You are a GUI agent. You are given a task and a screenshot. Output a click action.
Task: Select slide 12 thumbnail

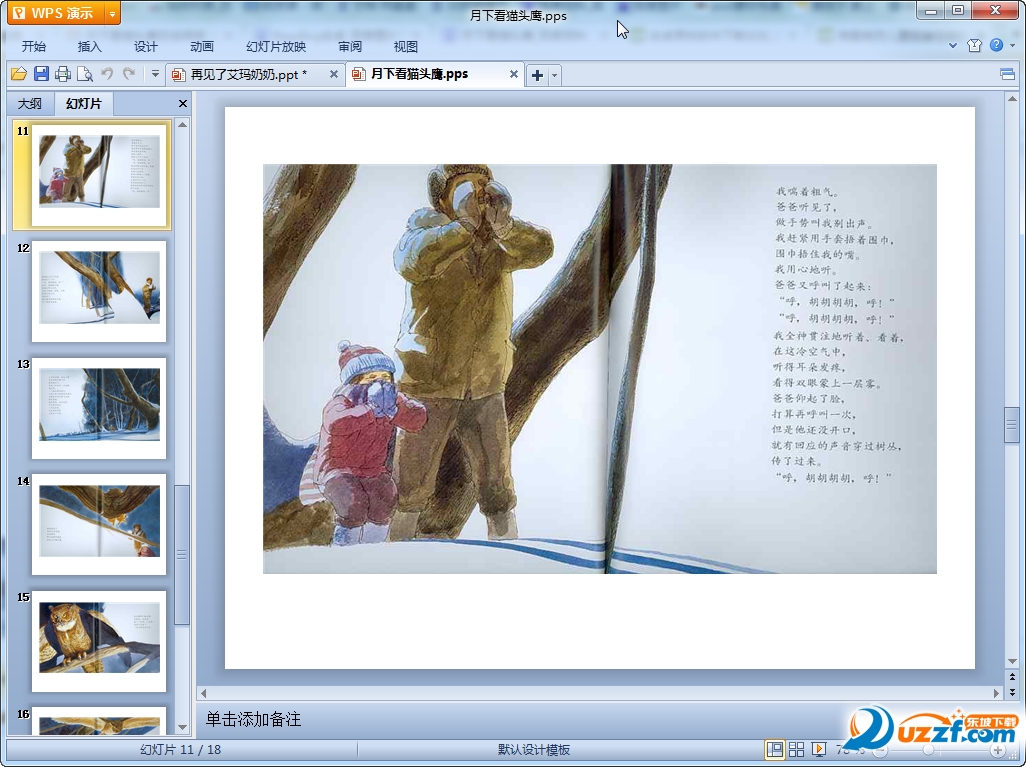pos(99,291)
